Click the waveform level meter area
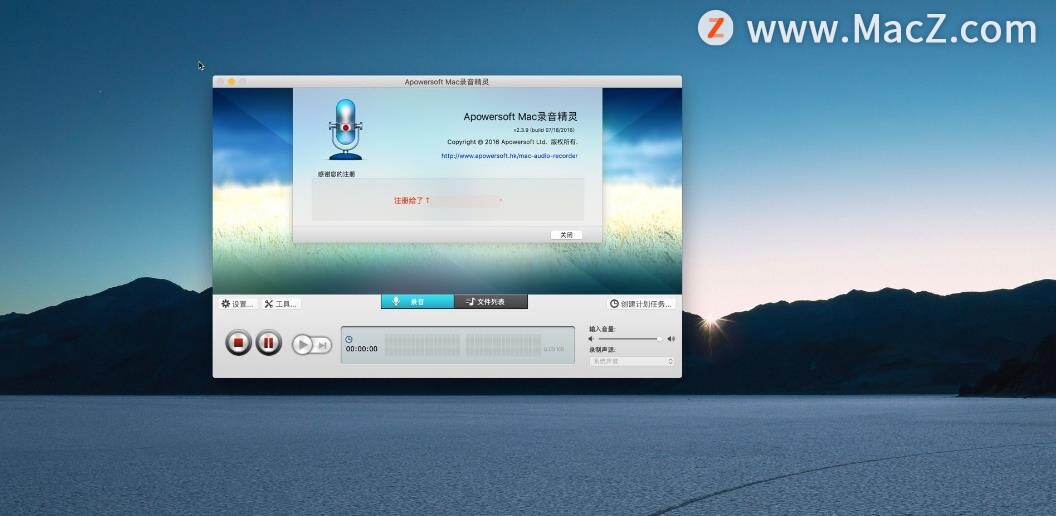This screenshot has width=1056, height=516. (x=463, y=346)
